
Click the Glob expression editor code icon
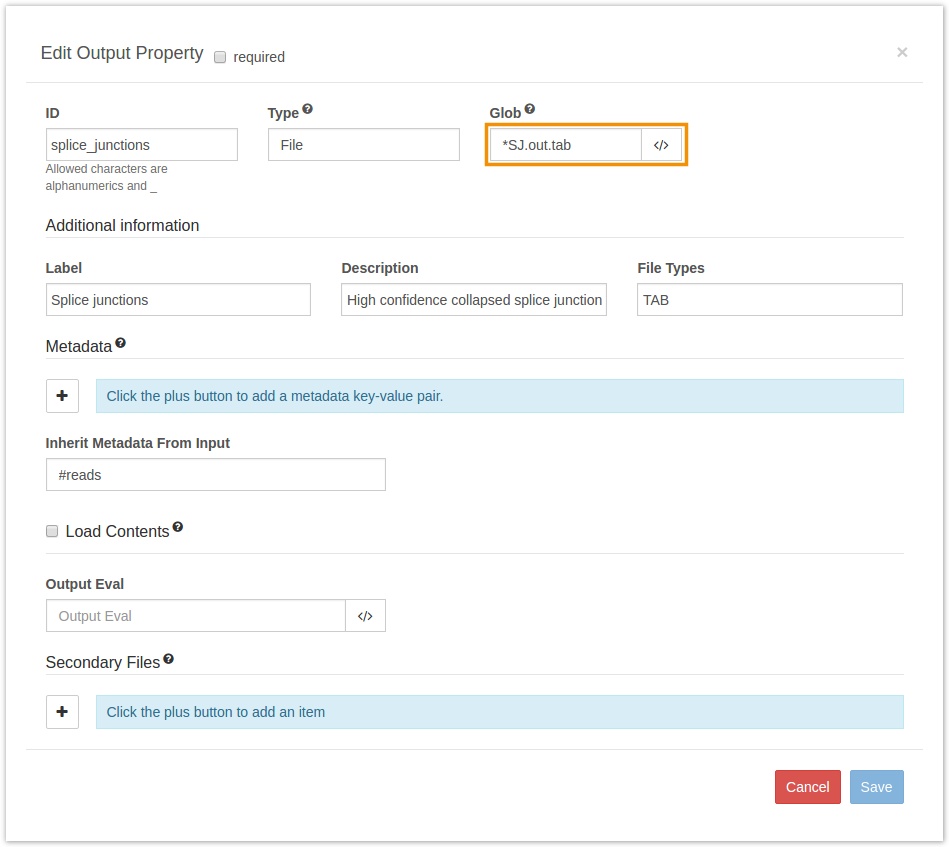tap(661, 145)
